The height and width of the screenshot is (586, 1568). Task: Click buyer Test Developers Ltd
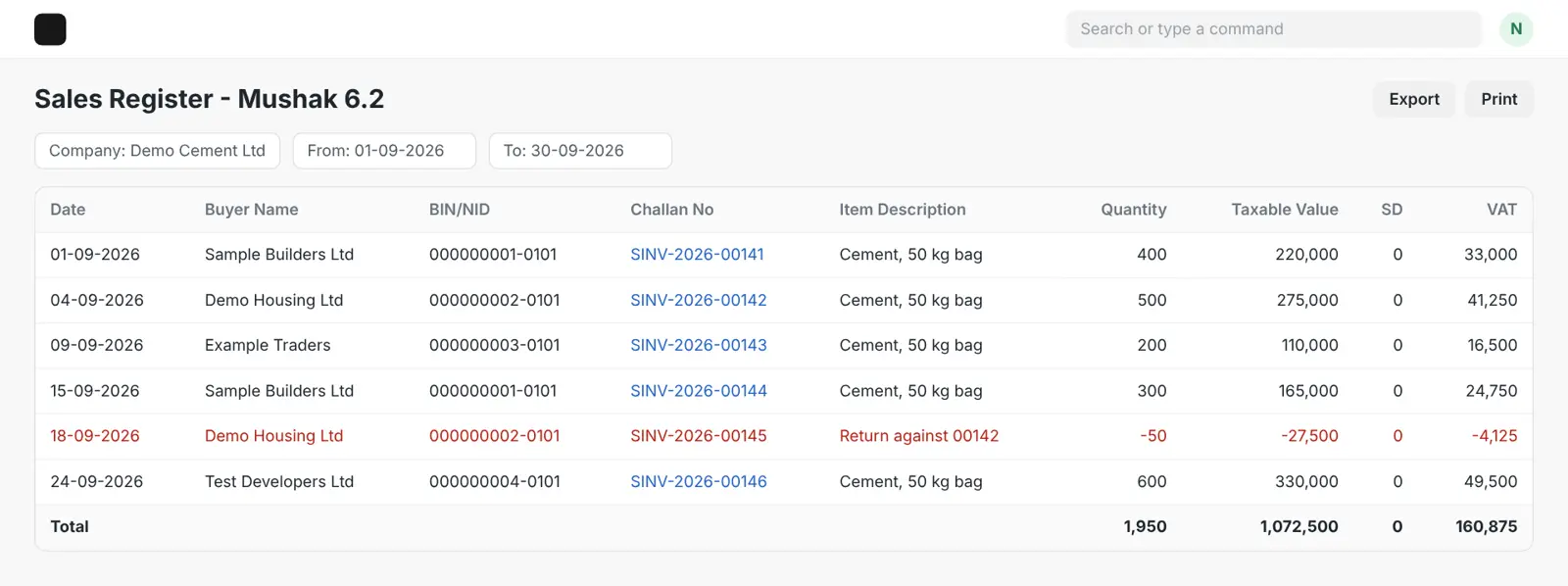(279, 481)
